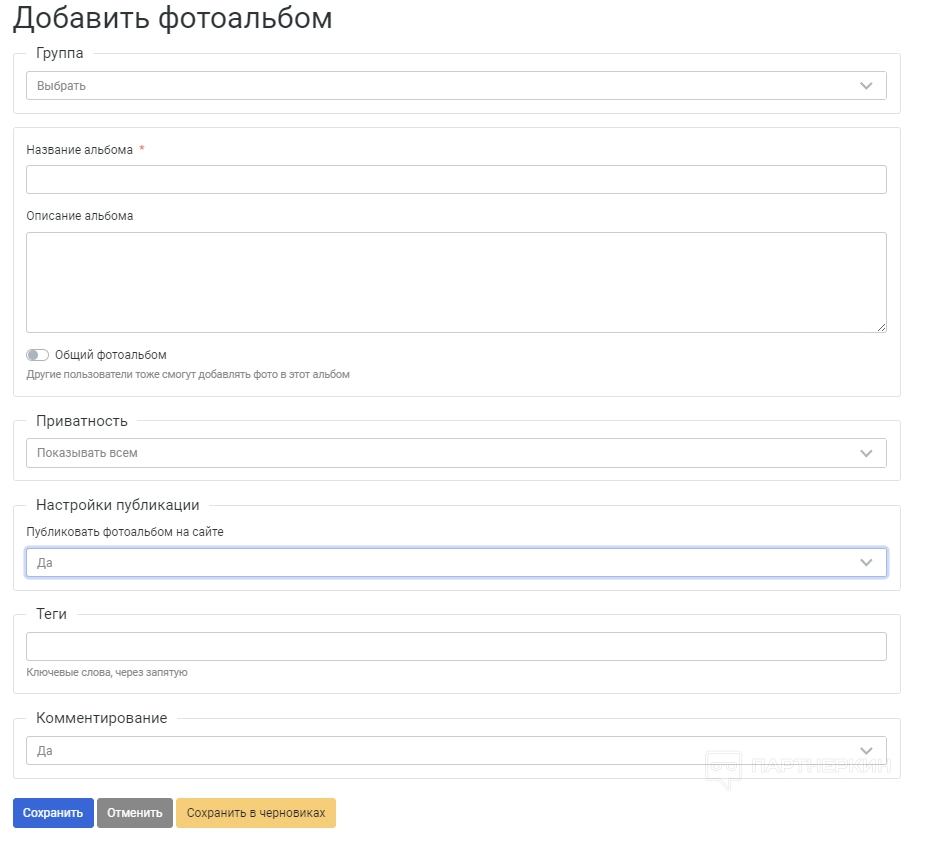Image resolution: width=942 pixels, height=842 pixels.
Task: Click inside the Описание альбома textarea
Action: click(x=456, y=282)
